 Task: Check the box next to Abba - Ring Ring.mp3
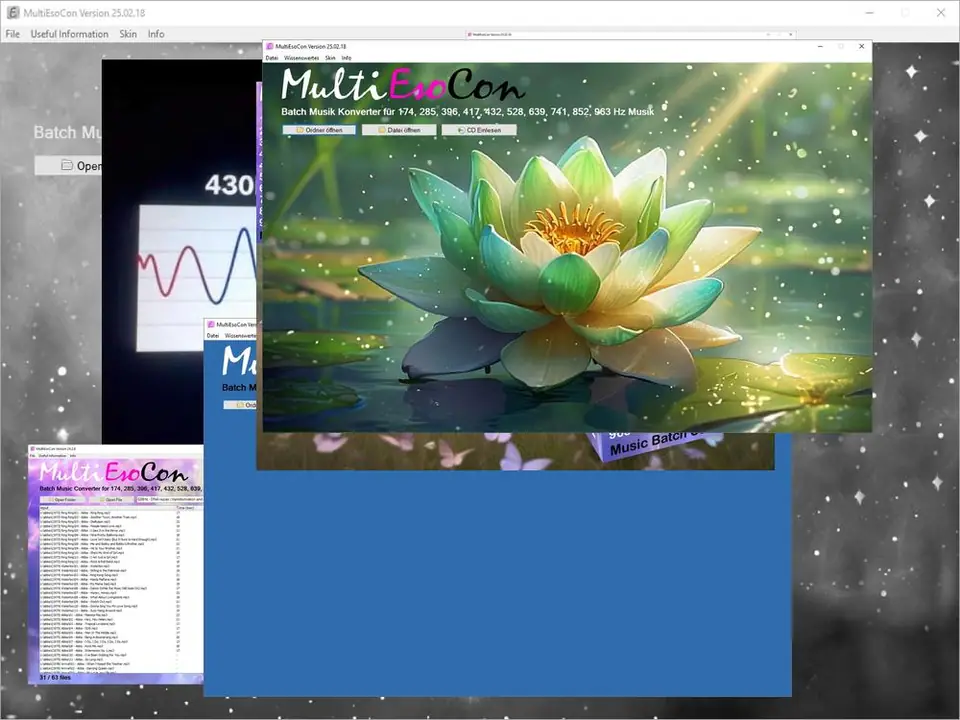(x=42, y=512)
